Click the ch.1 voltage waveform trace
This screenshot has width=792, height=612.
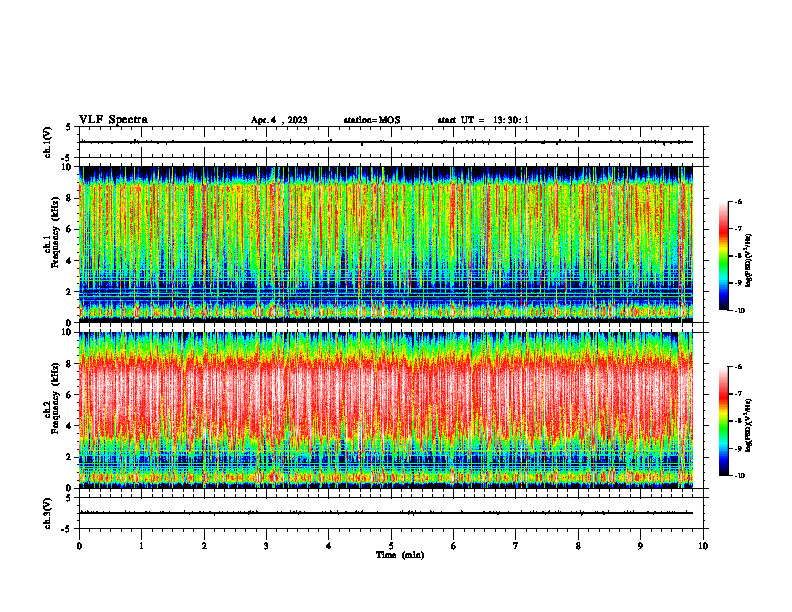(x=386, y=142)
